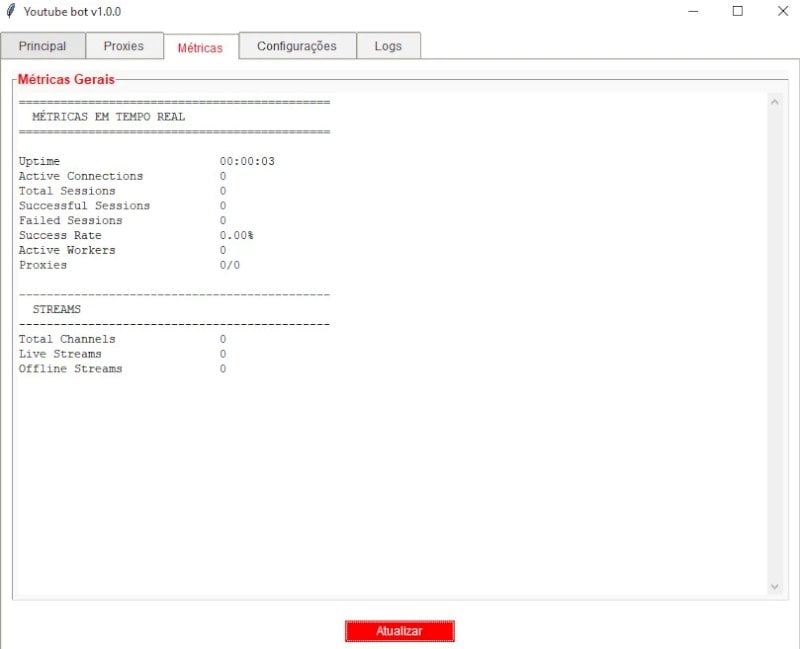Select the Métricas tab
This screenshot has width=800, height=649.
[201, 47]
